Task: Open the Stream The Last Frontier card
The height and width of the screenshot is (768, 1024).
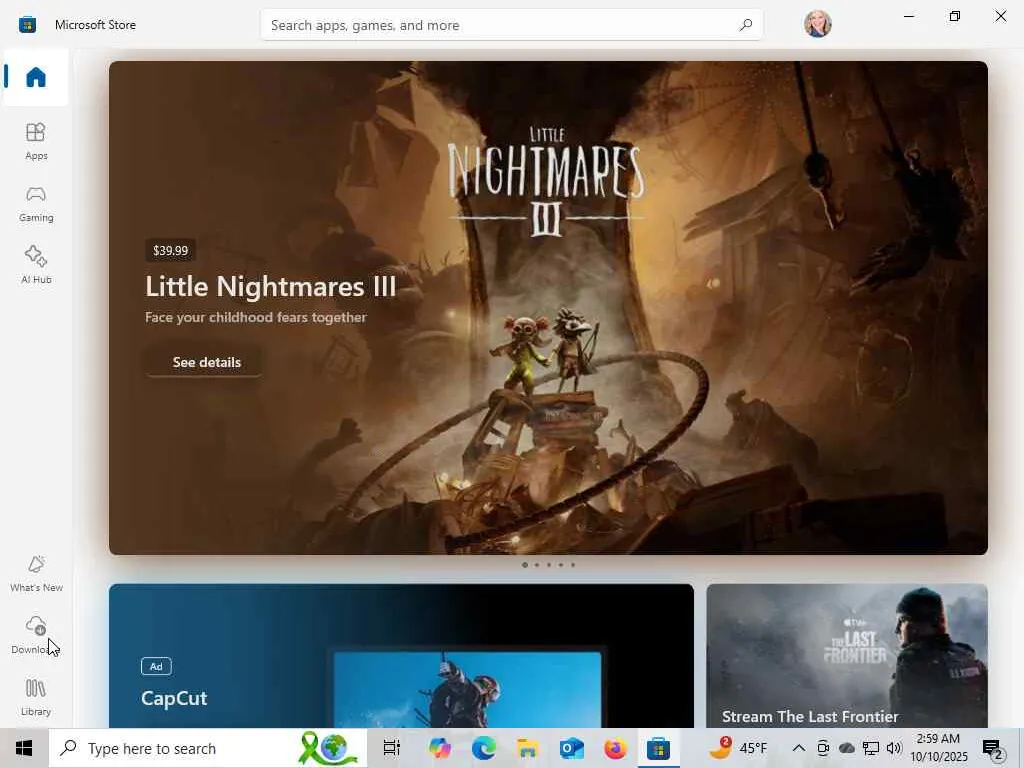Action: tap(847, 656)
